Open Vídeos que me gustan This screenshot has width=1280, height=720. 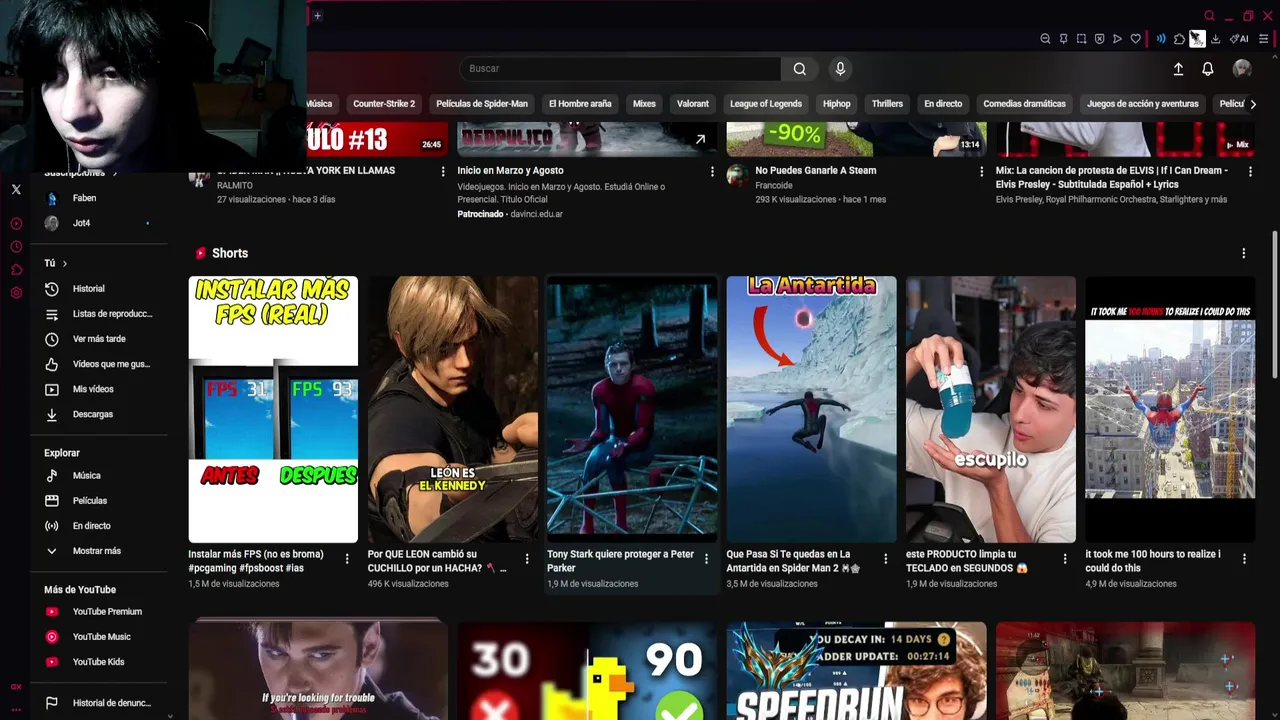(x=100, y=364)
